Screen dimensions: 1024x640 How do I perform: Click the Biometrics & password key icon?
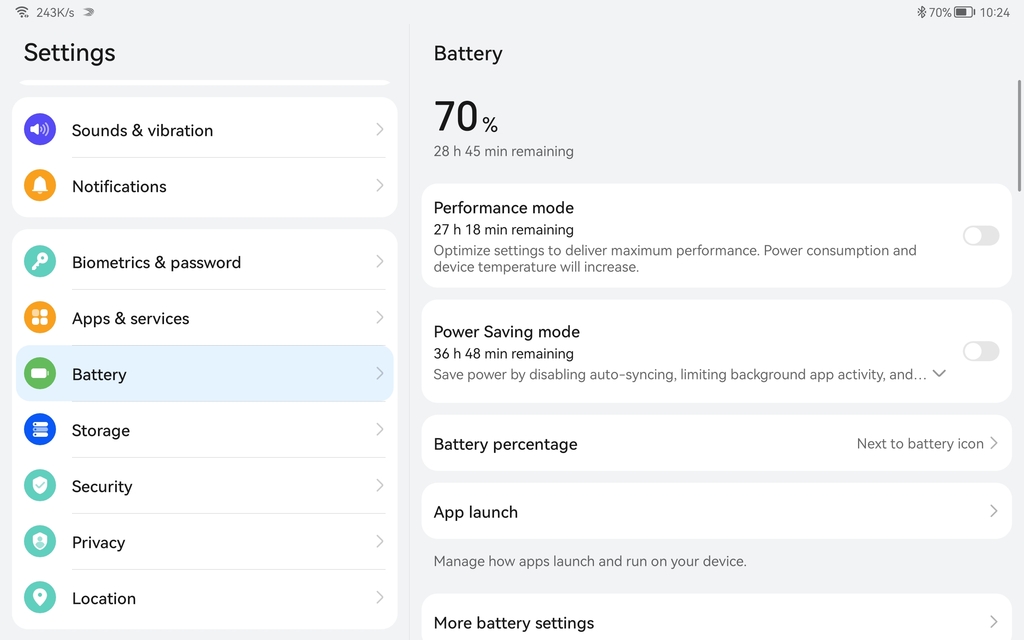pyautogui.click(x=40, y=262)
